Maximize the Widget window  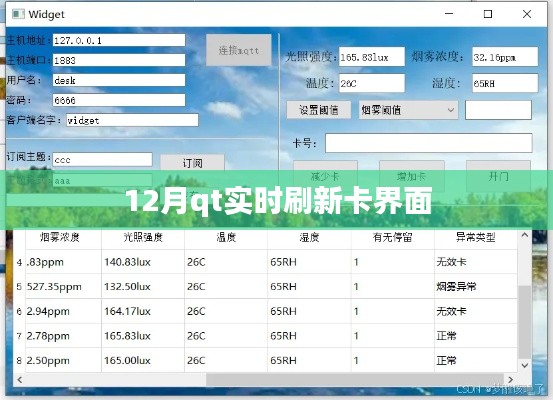(x=488, y=14)
